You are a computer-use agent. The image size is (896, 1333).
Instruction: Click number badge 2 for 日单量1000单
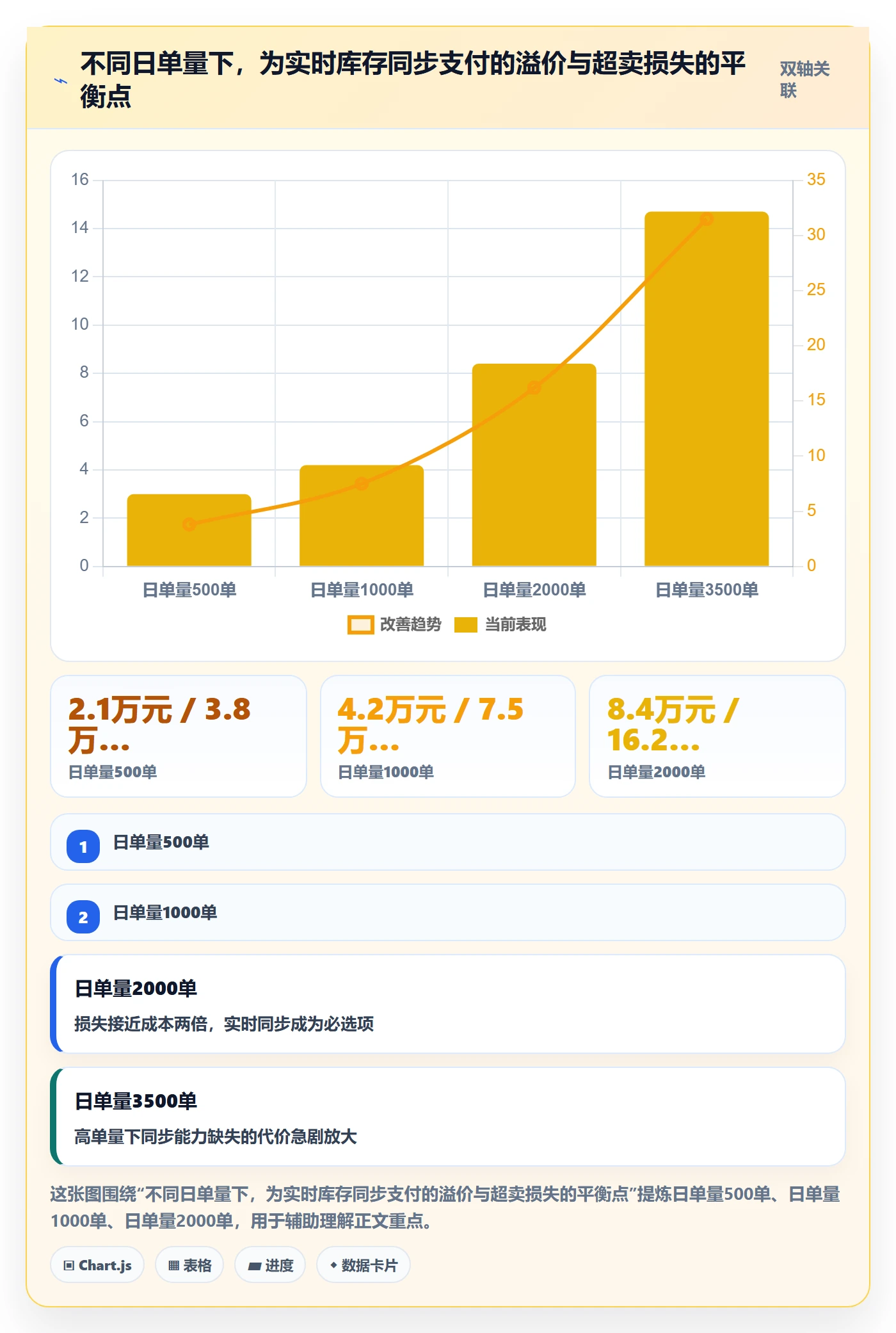83,917
